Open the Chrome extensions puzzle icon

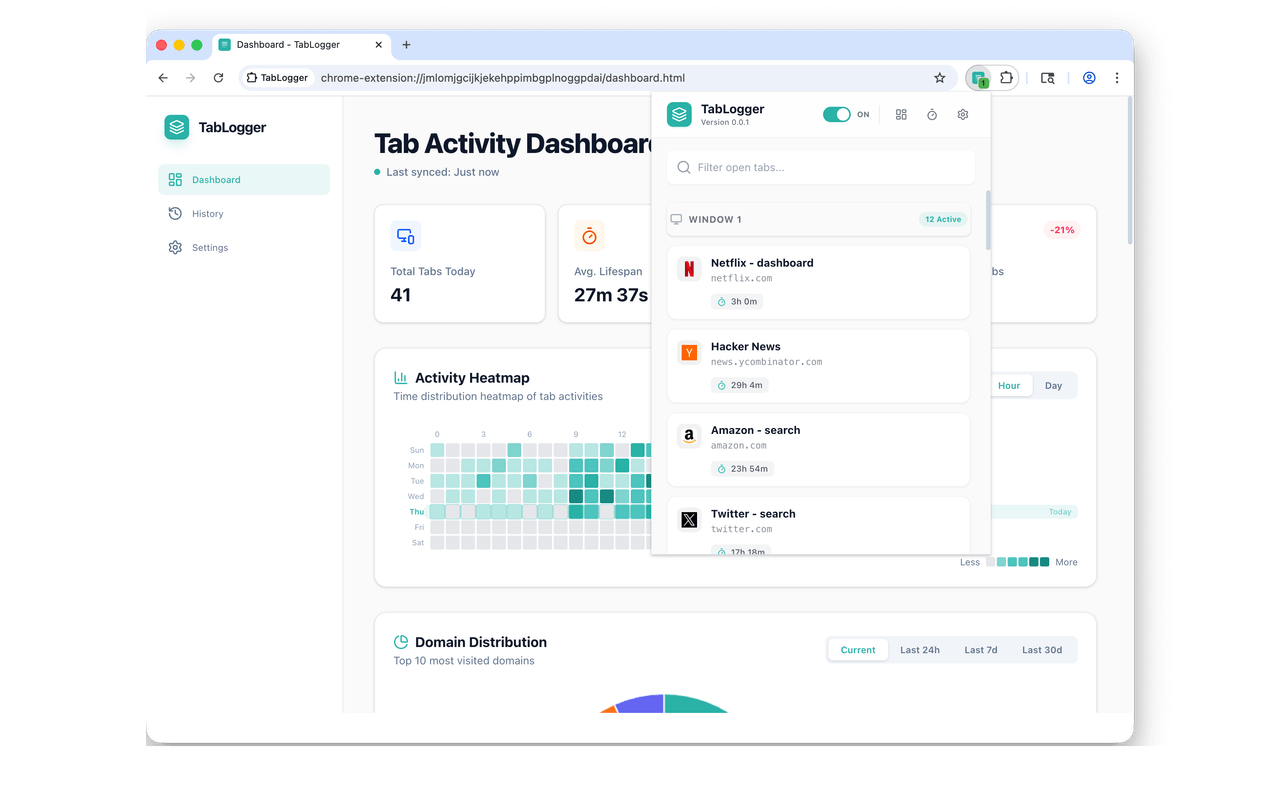pos(1006,78)
